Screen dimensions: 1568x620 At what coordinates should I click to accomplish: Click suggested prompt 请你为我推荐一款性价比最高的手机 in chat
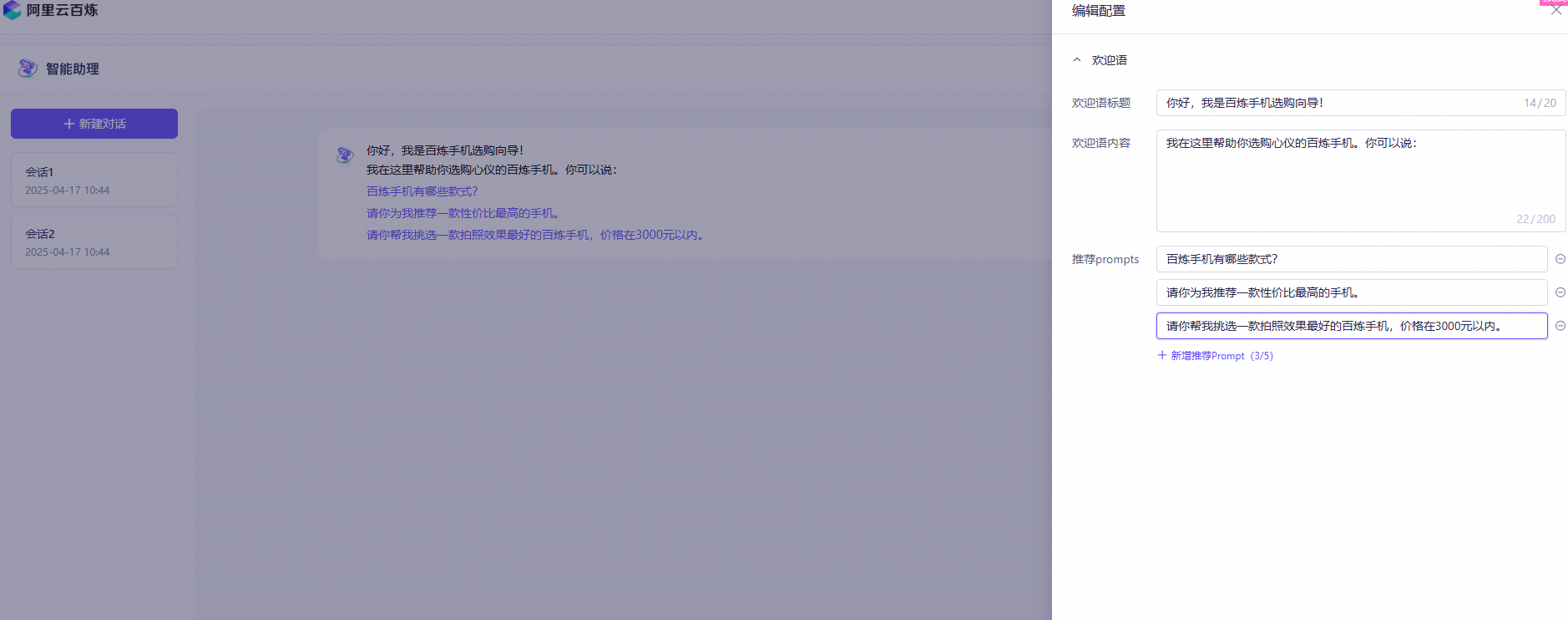[x=463, y=213]
